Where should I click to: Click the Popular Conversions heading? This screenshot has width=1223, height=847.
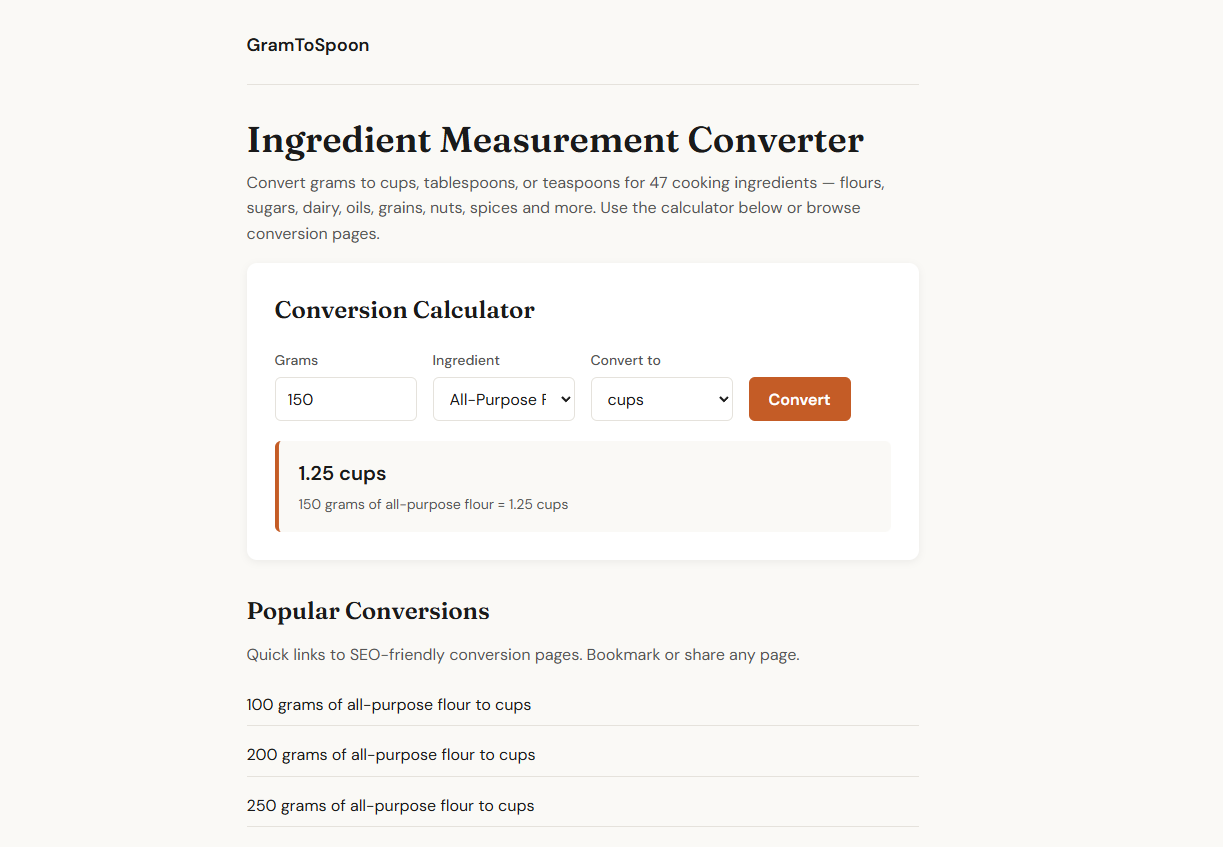pyautogui.click(x=368, y=610)
